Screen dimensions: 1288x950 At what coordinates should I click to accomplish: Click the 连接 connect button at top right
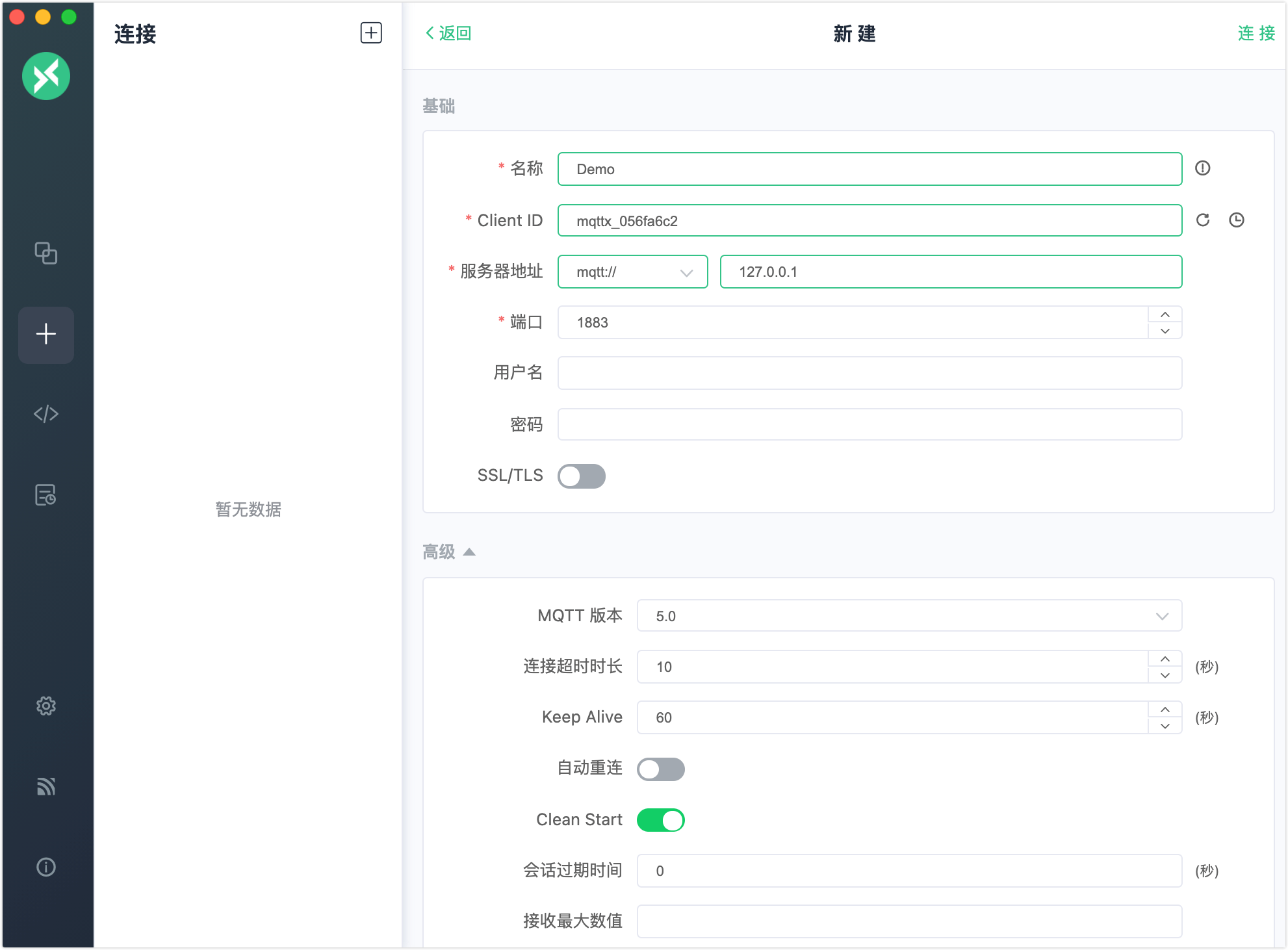point(1256,33)
